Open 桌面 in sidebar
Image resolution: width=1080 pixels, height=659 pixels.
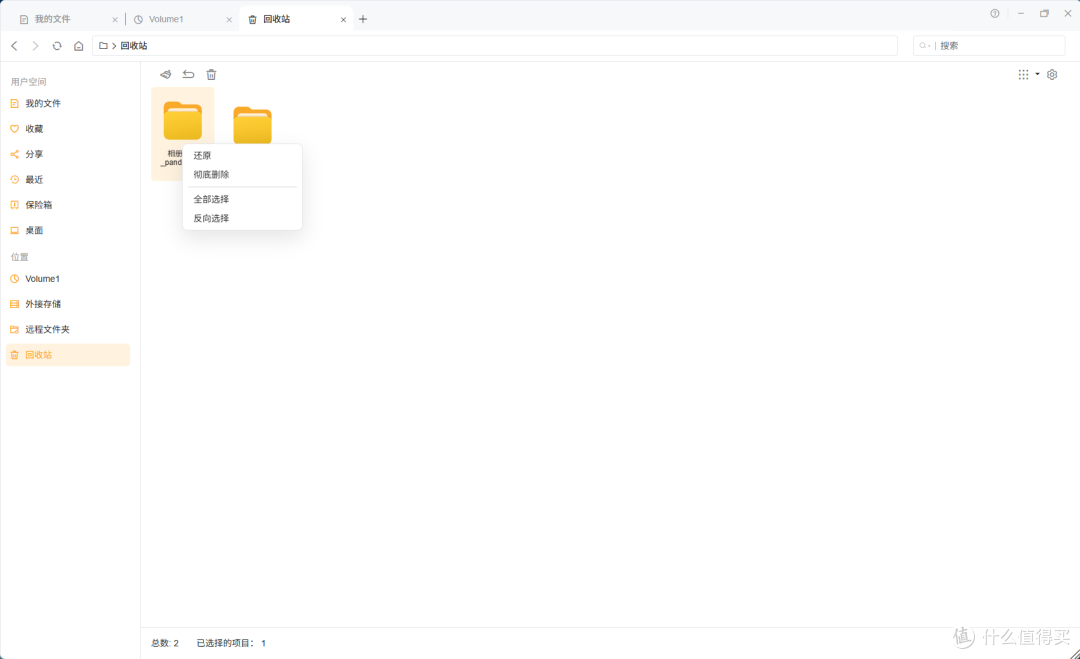[x=68, y=231]
